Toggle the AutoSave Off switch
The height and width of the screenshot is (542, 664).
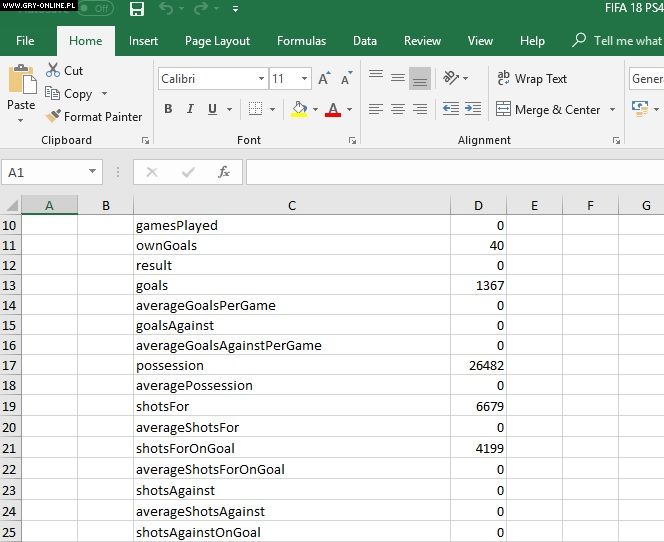tap(95, 9)
